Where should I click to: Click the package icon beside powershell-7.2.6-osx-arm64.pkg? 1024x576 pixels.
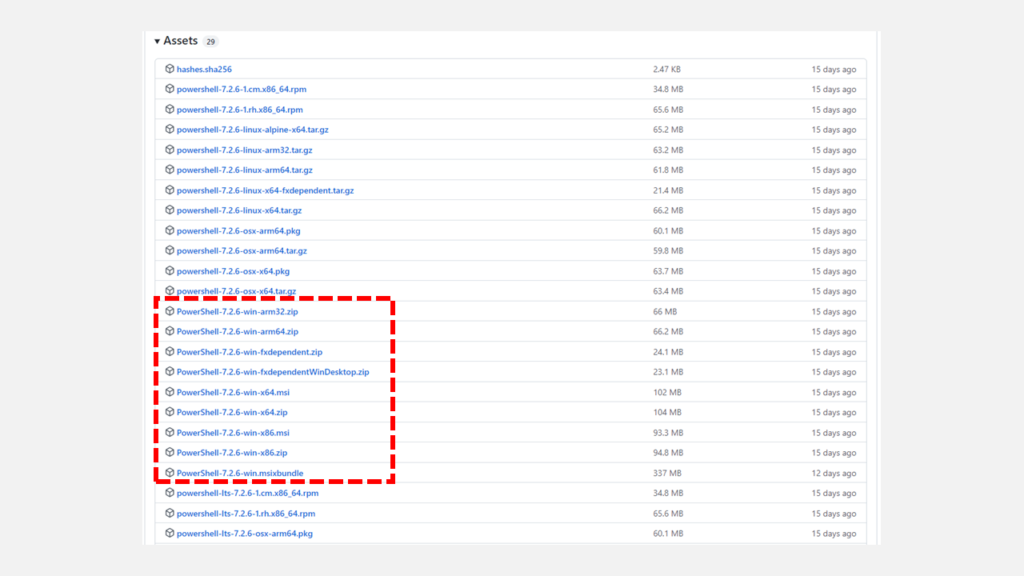pos(170,231)
